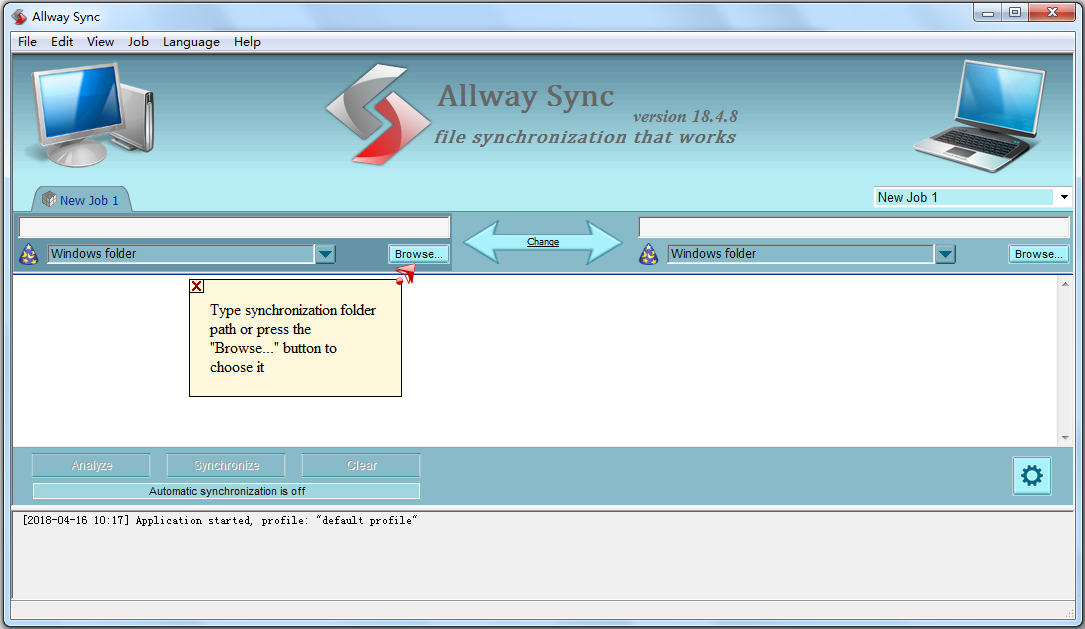1085x629 pixels.
Task: Click the left folder wizard icon
Action: pyautogui.click(x=30, y=254)
